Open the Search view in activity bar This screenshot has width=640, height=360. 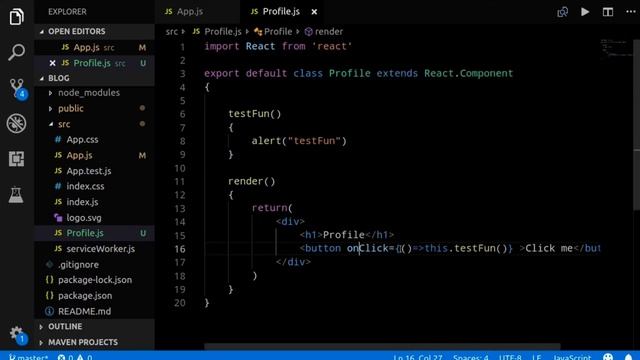pyautogui.click(x=16, y=52)
